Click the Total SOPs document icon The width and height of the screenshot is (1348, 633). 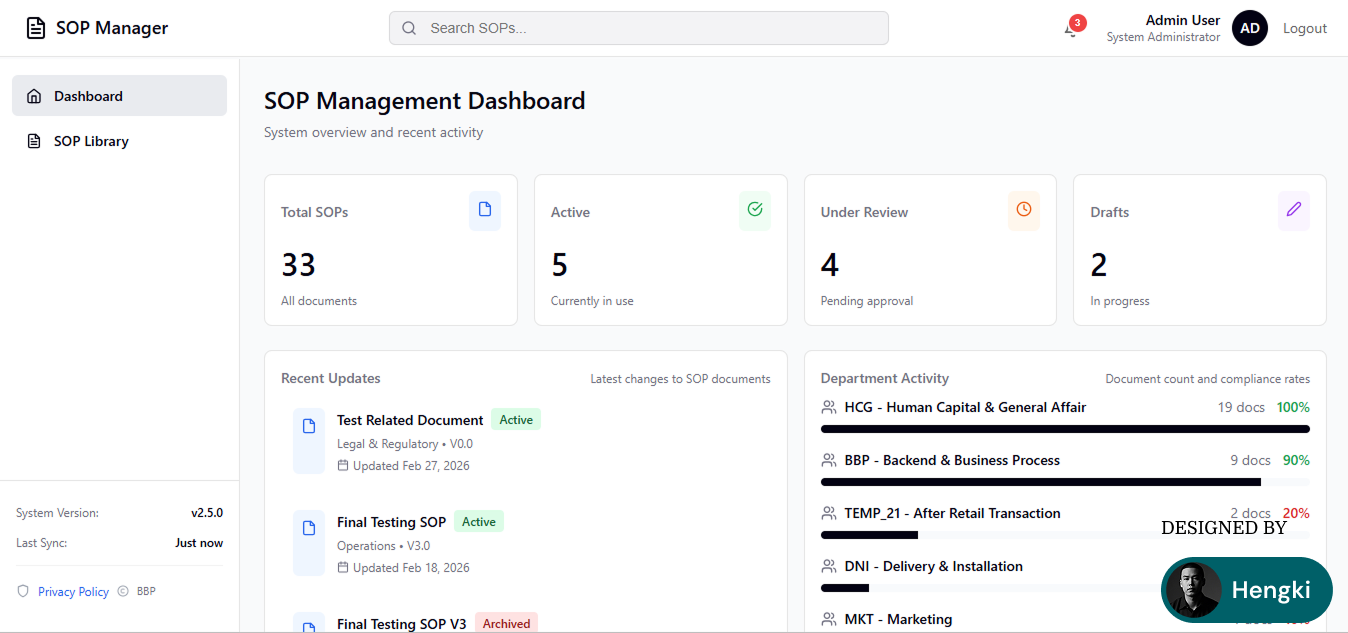pyautogui.click(x=485, y=210)
